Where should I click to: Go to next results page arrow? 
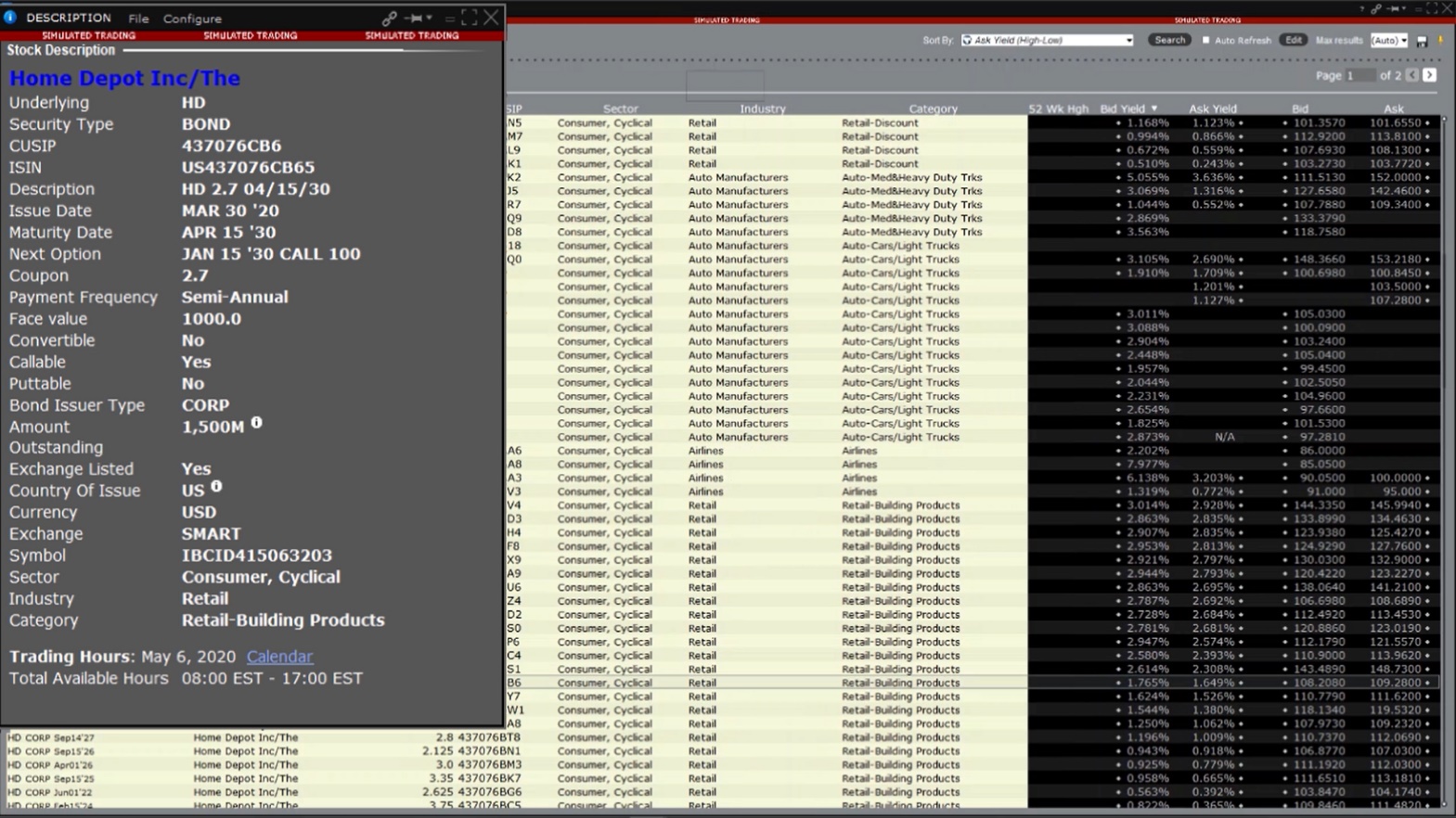click(1430, 75)
